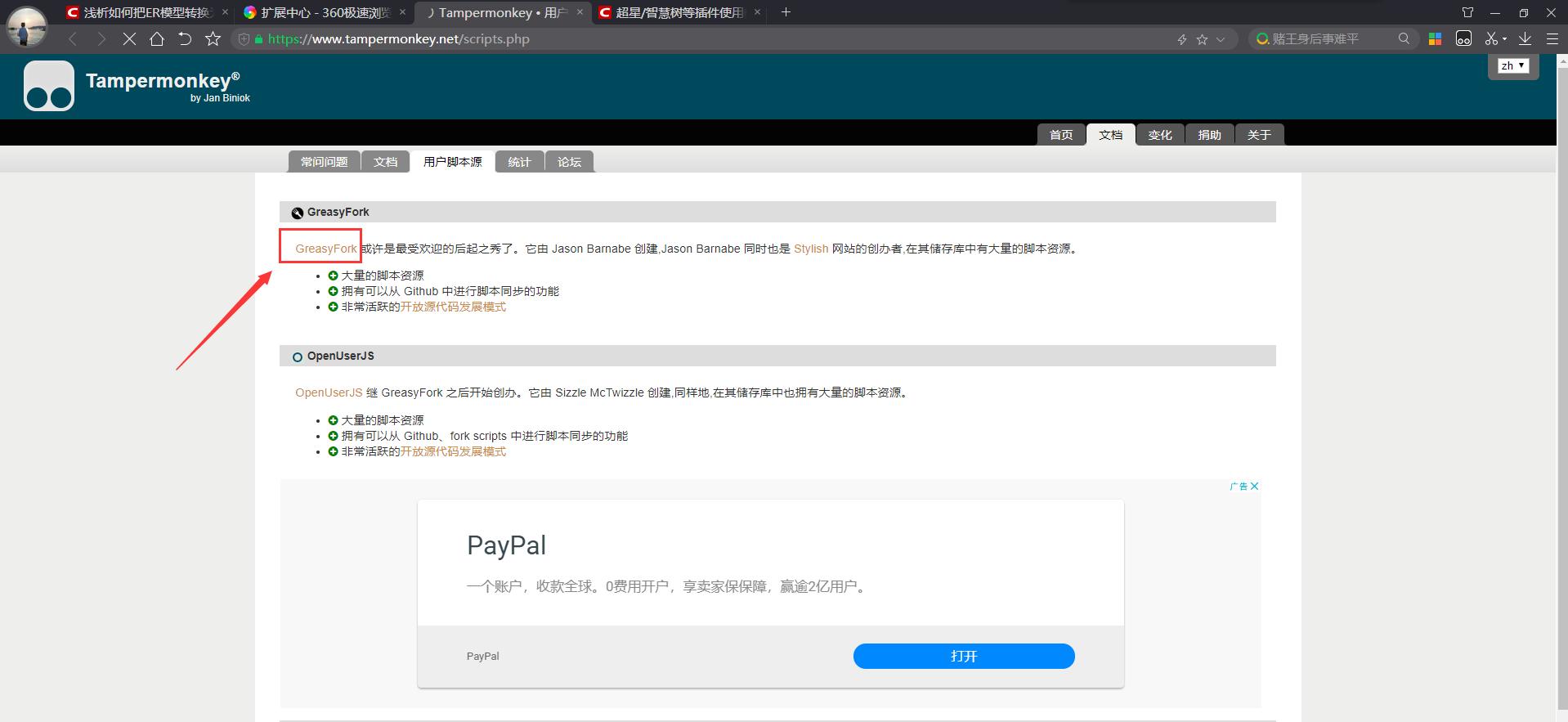The height and width of the screenshot is (722, 1568).
Task: Click the green padlock icon
Action: 259,39
